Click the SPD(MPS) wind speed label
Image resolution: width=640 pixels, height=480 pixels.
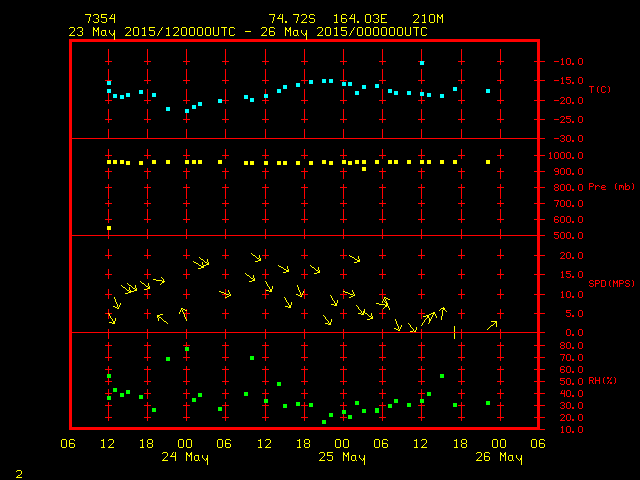point(607,284)
